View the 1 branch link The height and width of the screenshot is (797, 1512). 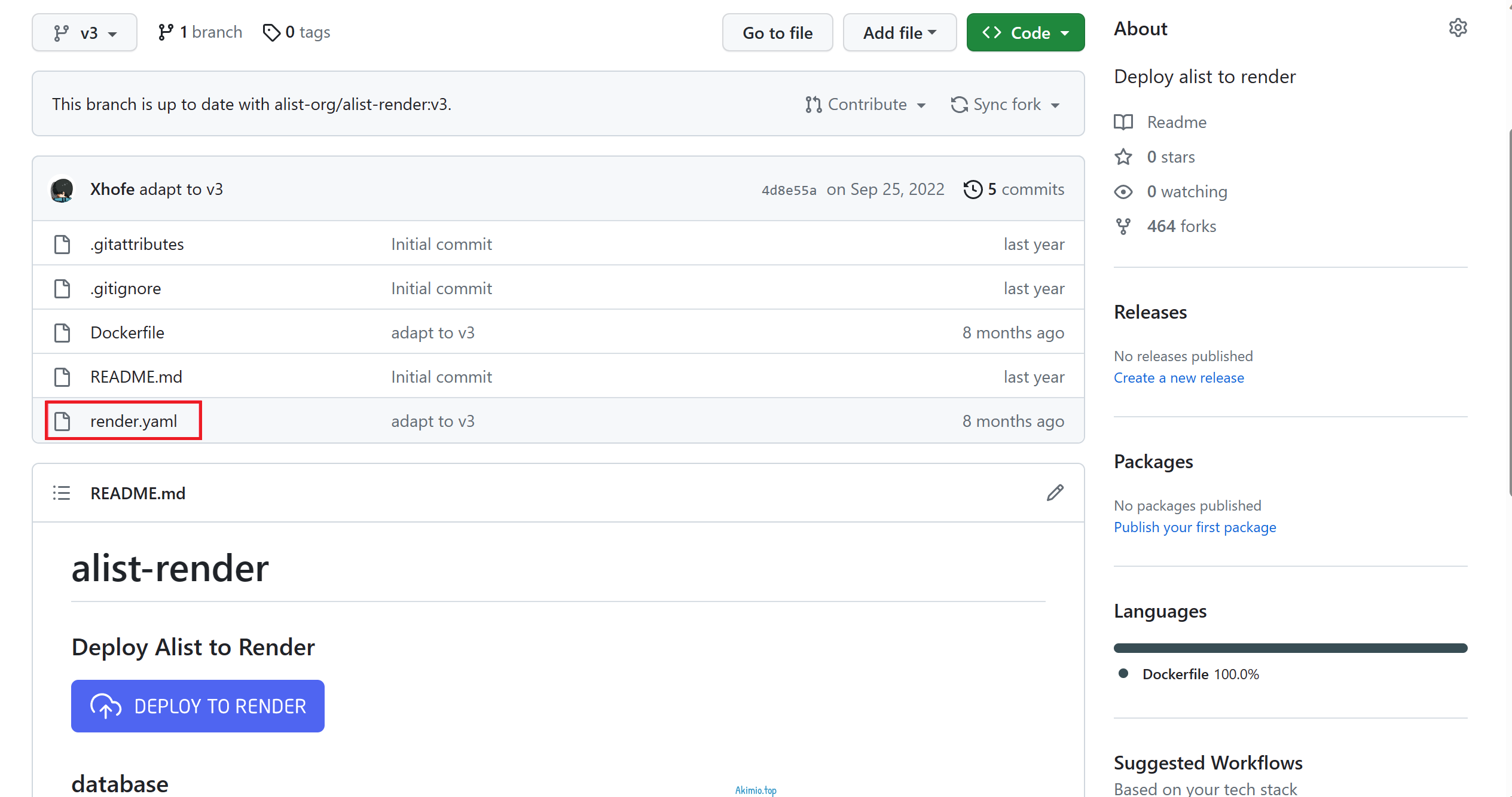tap(200, 32)
